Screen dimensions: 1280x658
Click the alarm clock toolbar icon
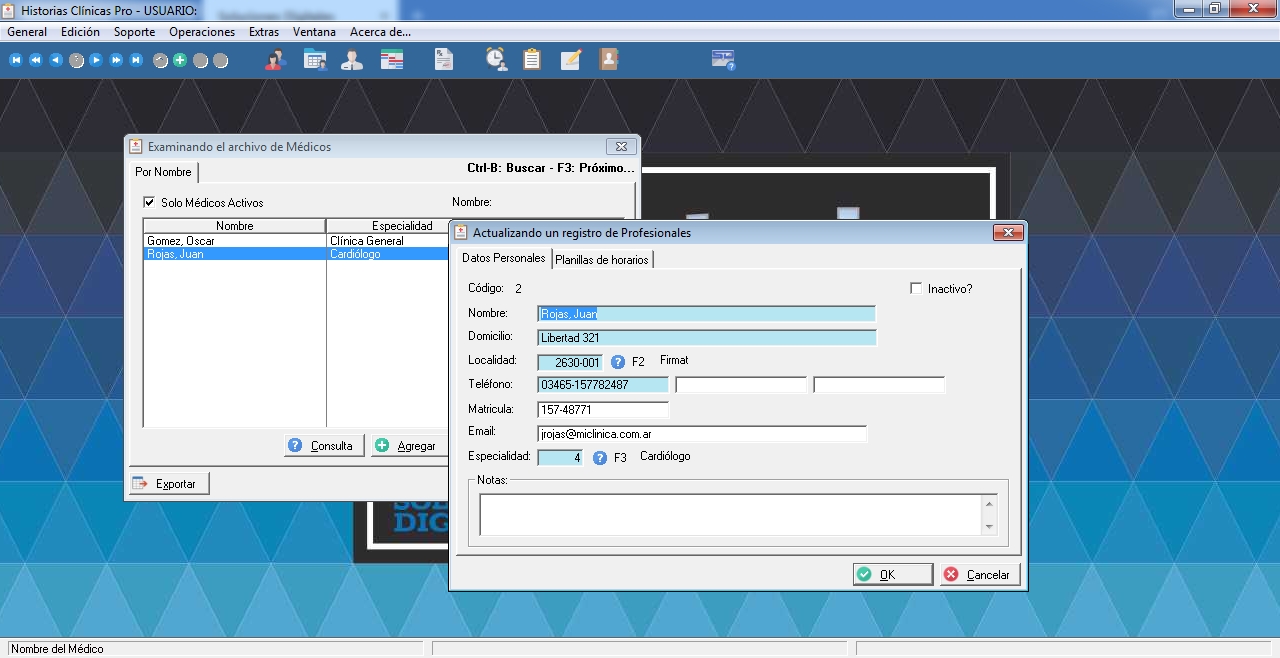[x=496, y=60]
